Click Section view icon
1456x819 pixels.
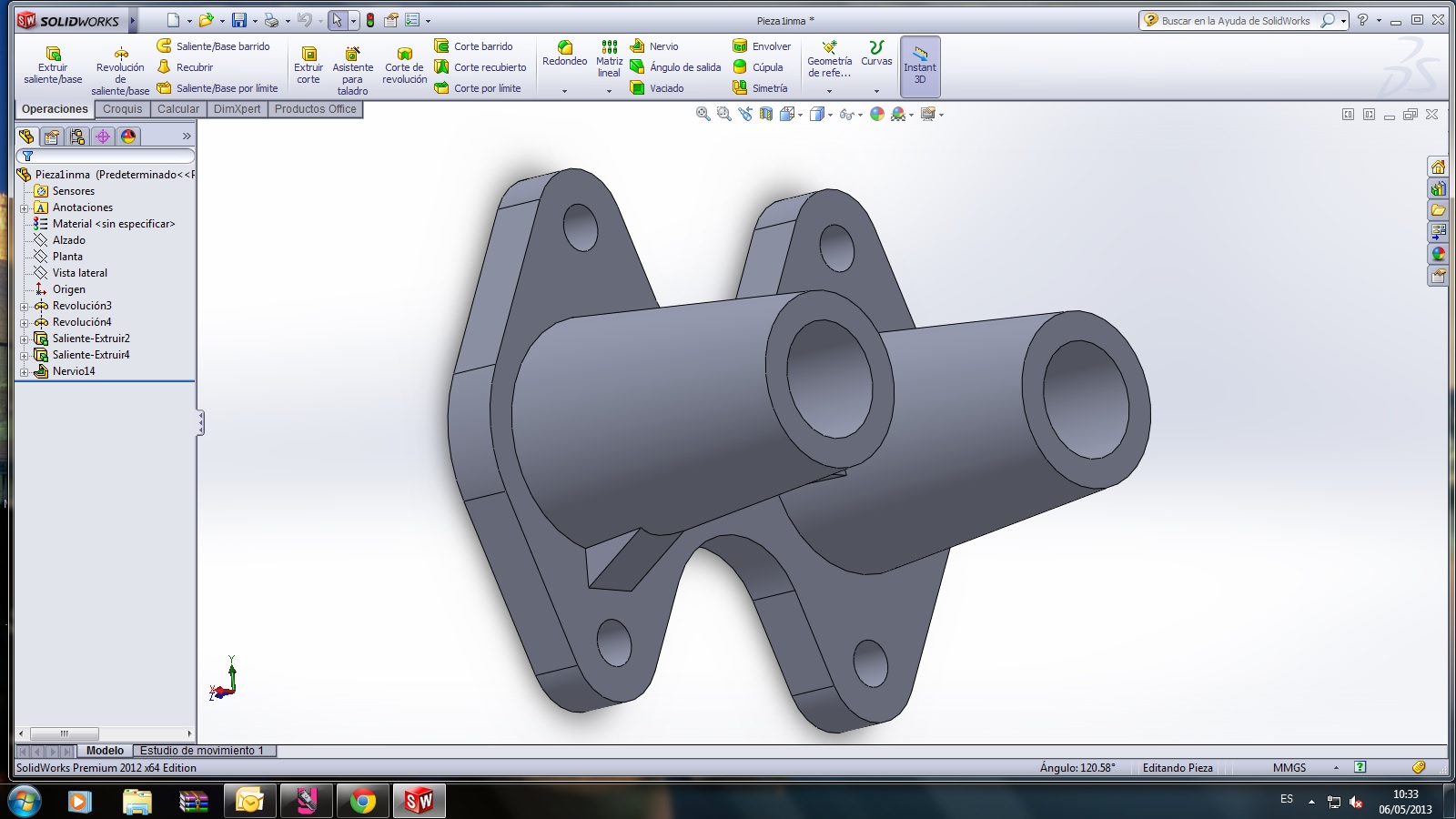click(765, 114)
